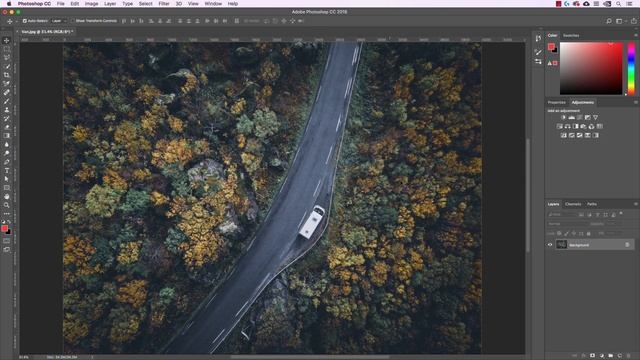Enable the Auto-Select checkbox
This screenshot has height=360, width=640.
click(x=24, y=21)
